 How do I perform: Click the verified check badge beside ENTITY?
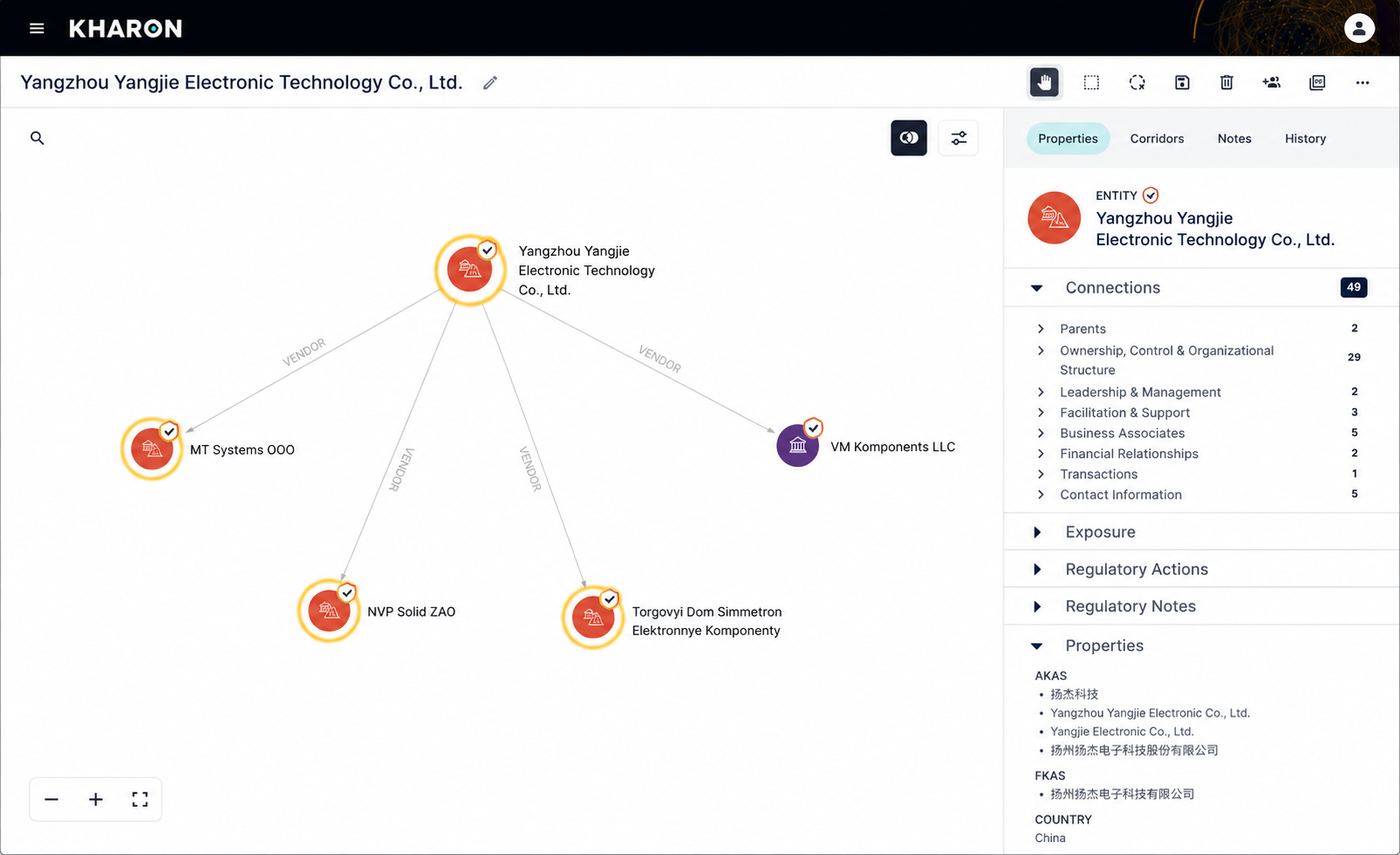click(1151, 195)
